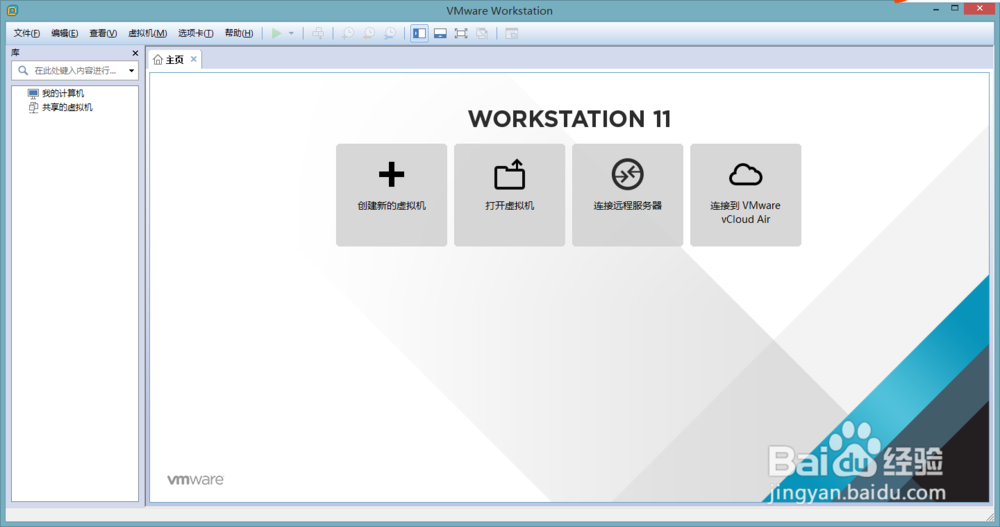Open the 帮助(H) menu
This screenshot has width=1000, height=527.
pyautogui.click(x=239, y=33)
